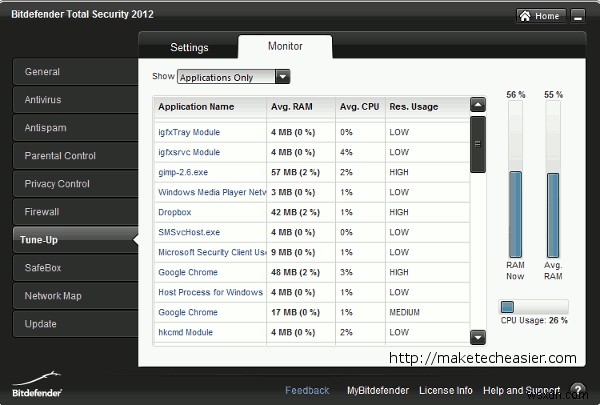Click the table scrollbar thumb

(x=478, y=145)
